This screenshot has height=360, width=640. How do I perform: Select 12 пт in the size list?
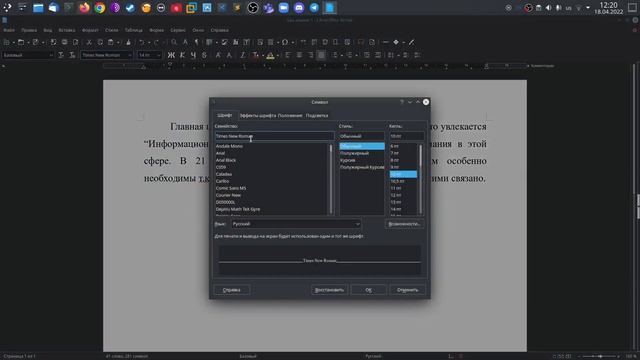coord(403,195)
